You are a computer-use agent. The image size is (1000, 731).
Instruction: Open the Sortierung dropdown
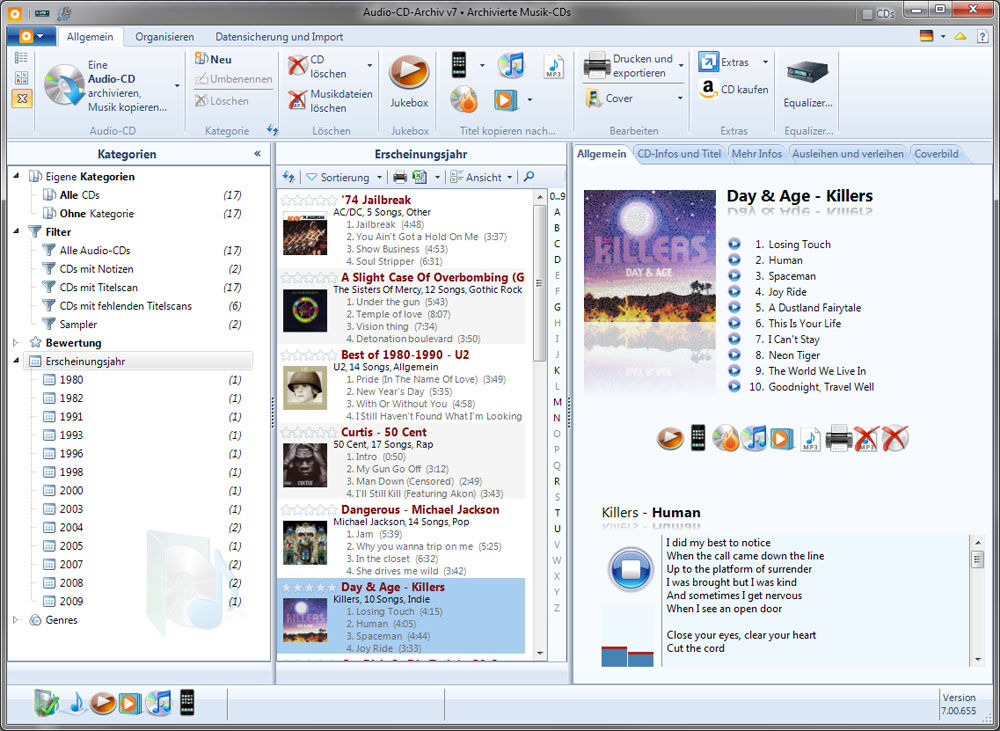[344, 177]
